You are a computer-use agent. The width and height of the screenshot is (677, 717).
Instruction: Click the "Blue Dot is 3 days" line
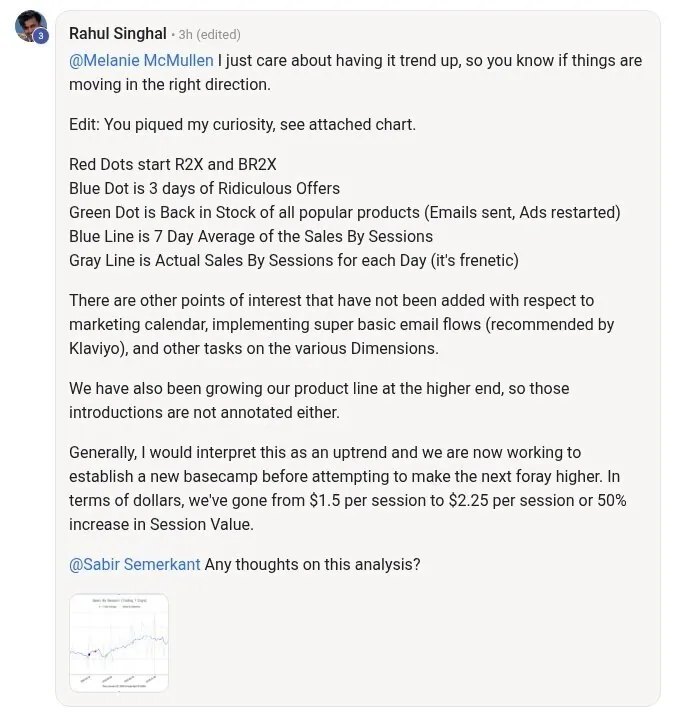coord(204,188)
